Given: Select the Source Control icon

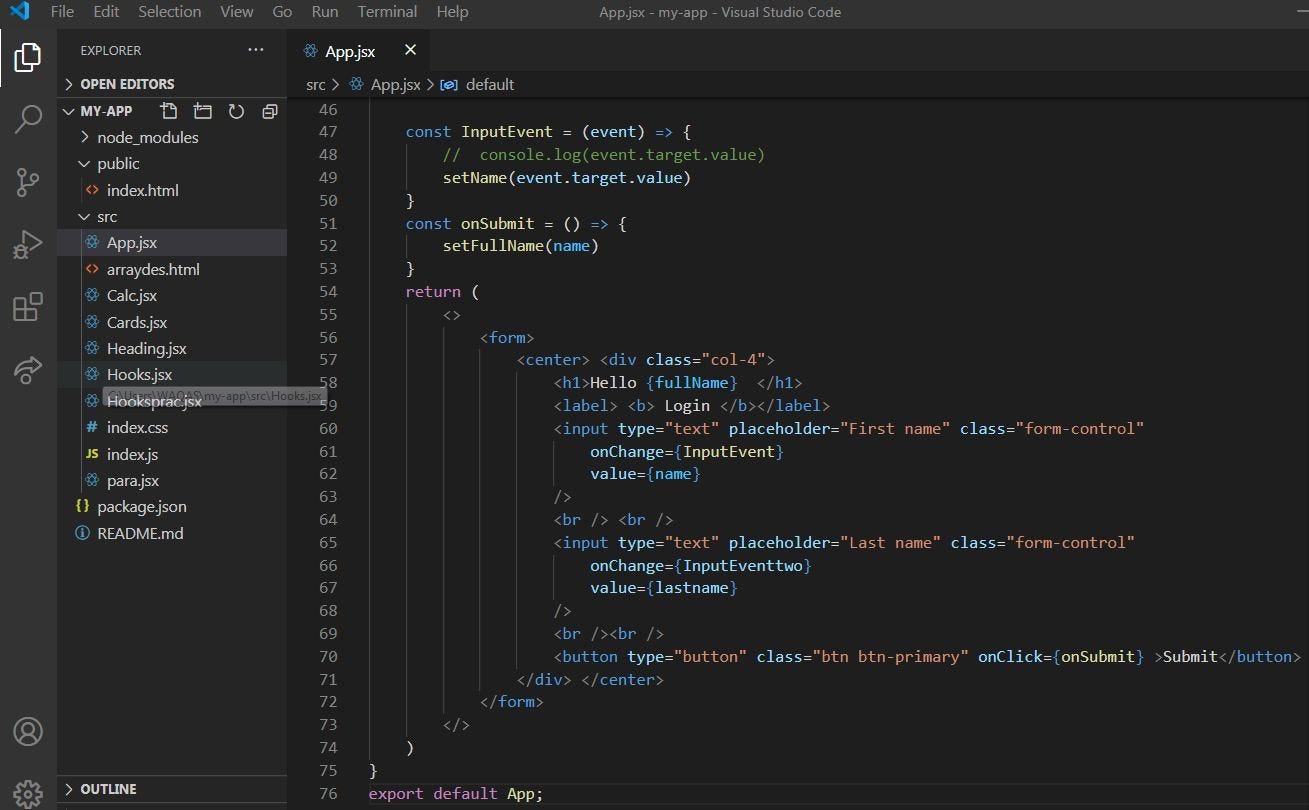Looking at the screenshot, I should pyautogui.click(x=27, y=182).
